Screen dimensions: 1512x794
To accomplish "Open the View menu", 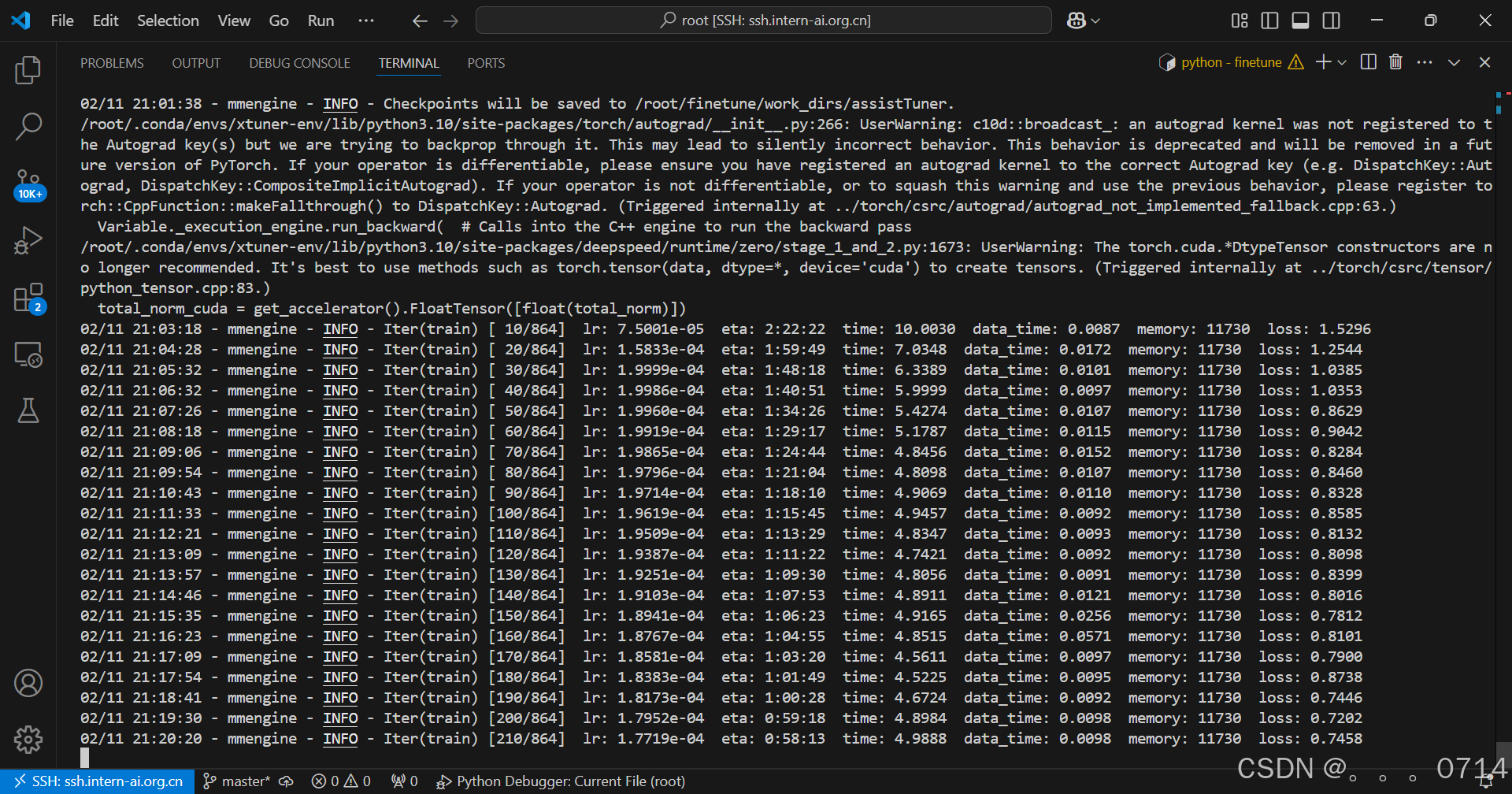I will [234, 20].
